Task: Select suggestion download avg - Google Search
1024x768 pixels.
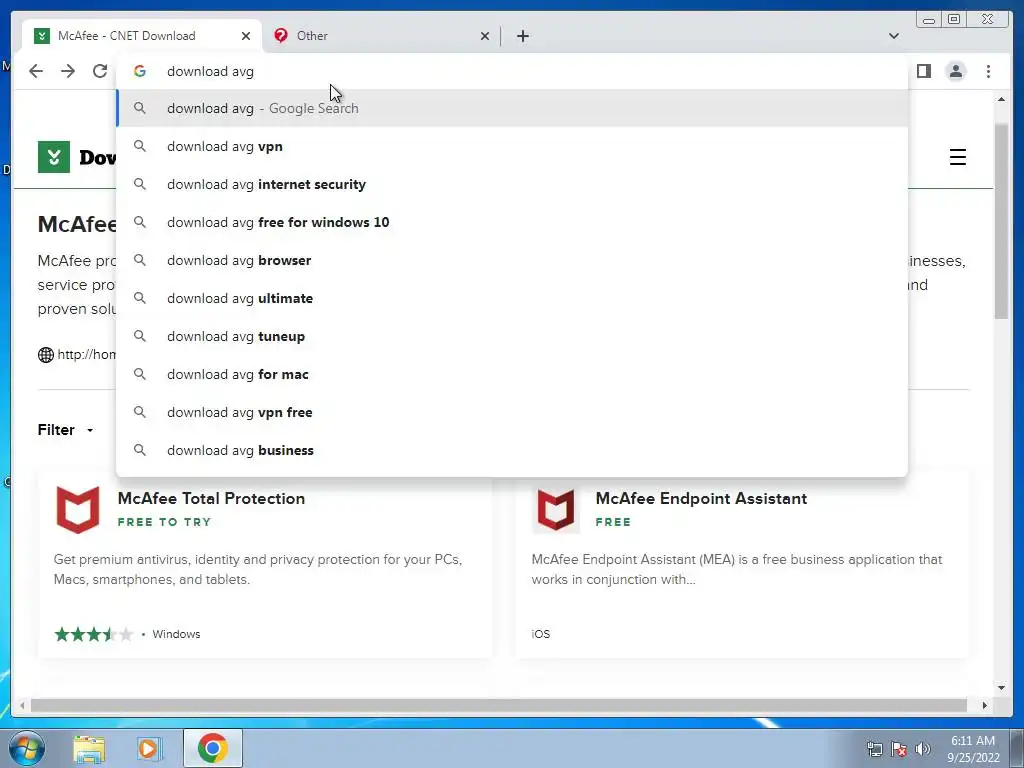Action: pos(512,108)
